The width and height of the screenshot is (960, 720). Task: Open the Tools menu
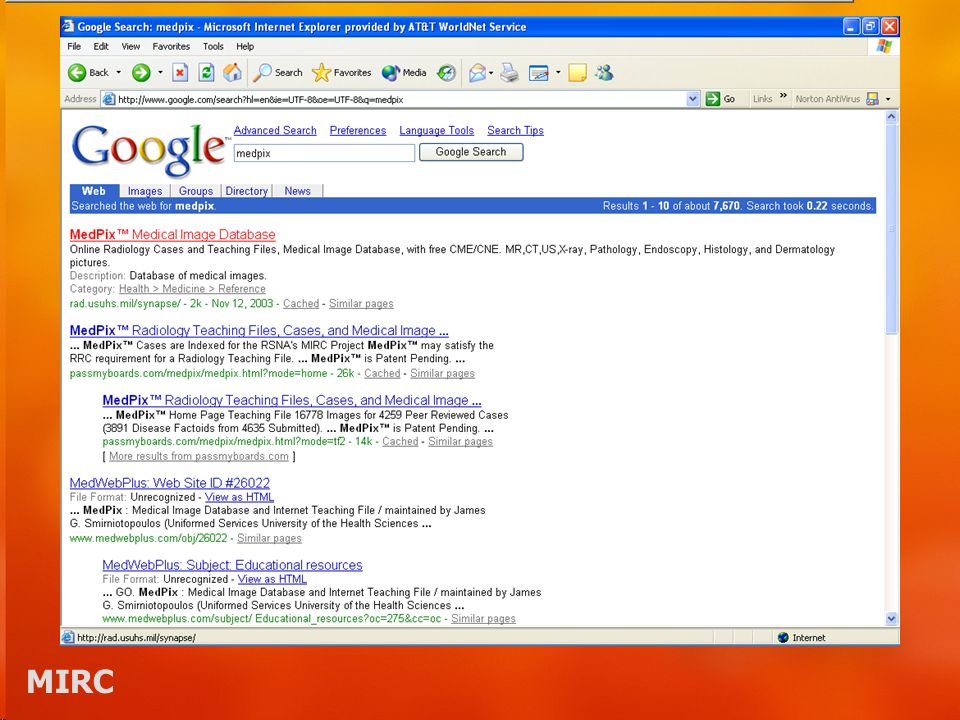[x=213, y=47]
